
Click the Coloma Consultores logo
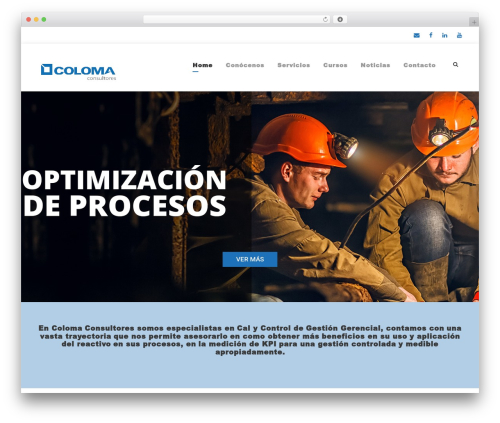click(x=78, y=72)
